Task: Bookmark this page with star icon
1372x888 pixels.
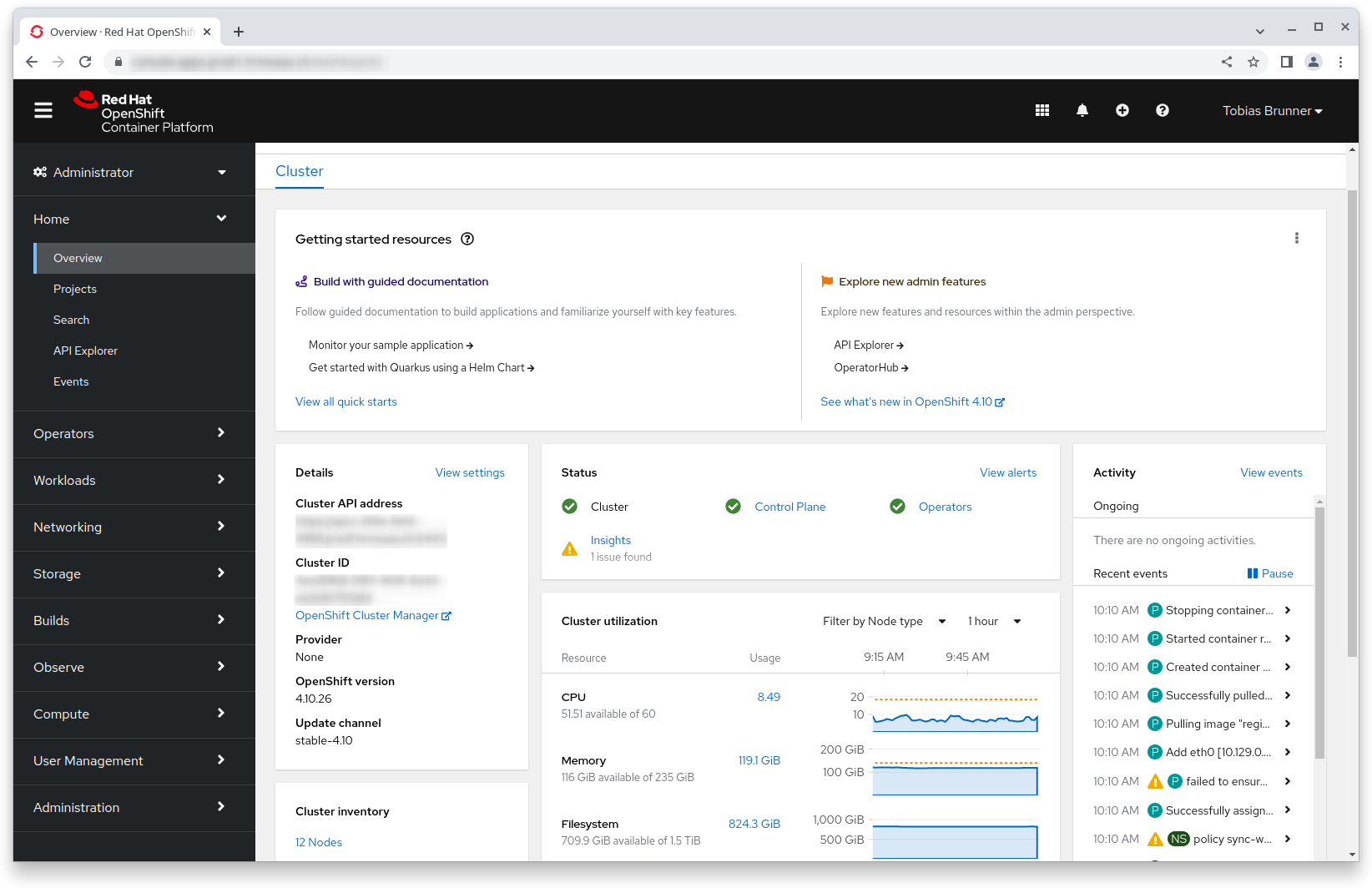Action: click(x=1253, y=62)
